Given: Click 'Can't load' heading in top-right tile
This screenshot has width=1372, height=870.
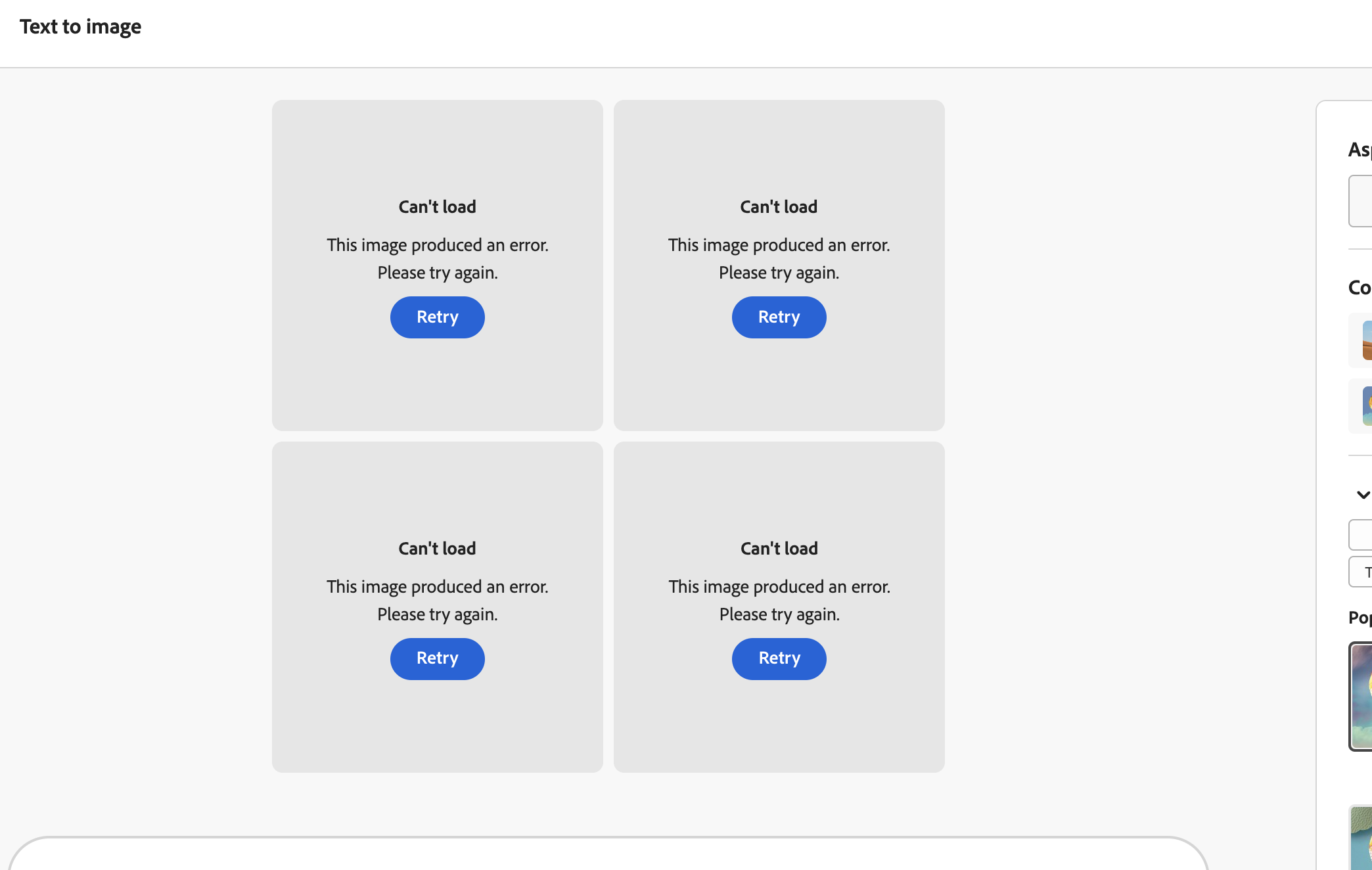Looking at the screenshot, I should (779, 207).
